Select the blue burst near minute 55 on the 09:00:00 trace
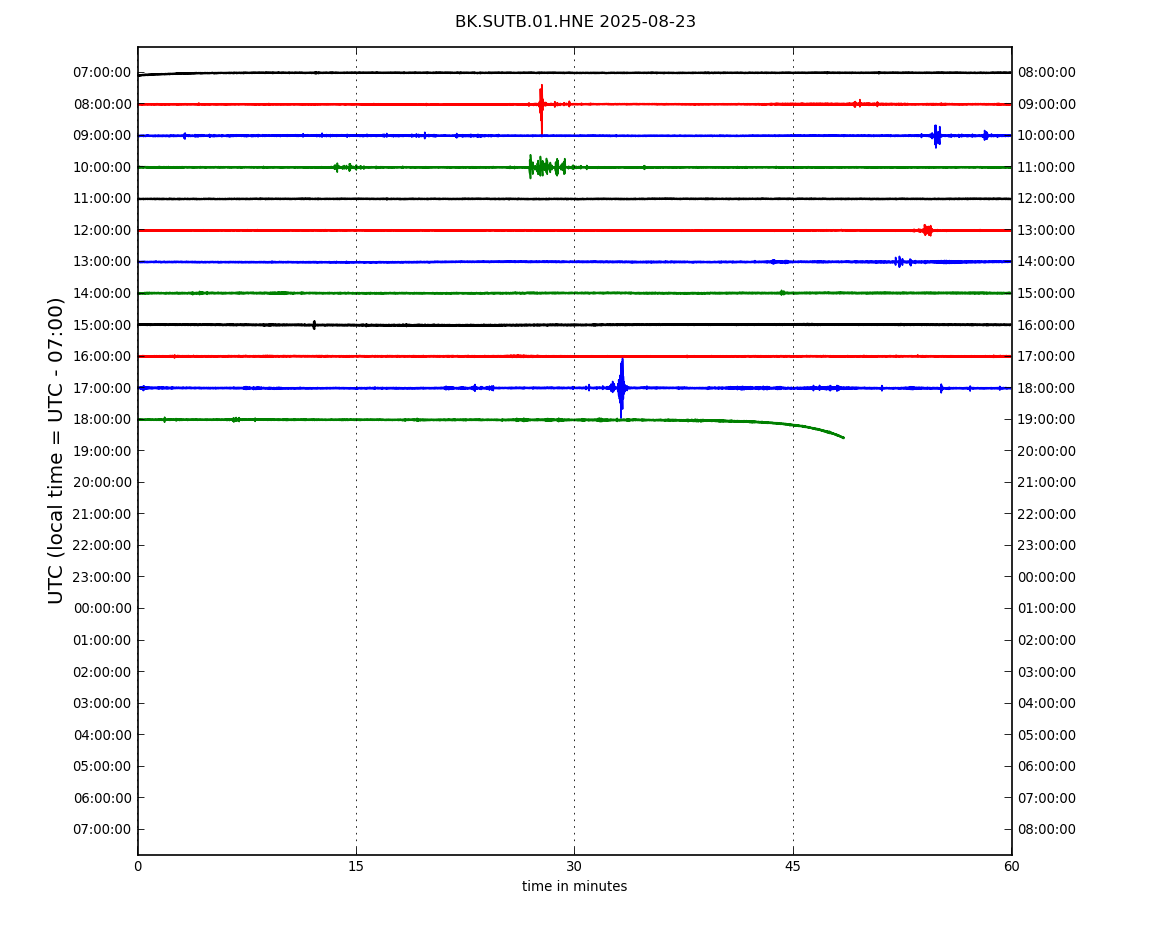This screenshot has width=1150, height=950. coord(937,136)
